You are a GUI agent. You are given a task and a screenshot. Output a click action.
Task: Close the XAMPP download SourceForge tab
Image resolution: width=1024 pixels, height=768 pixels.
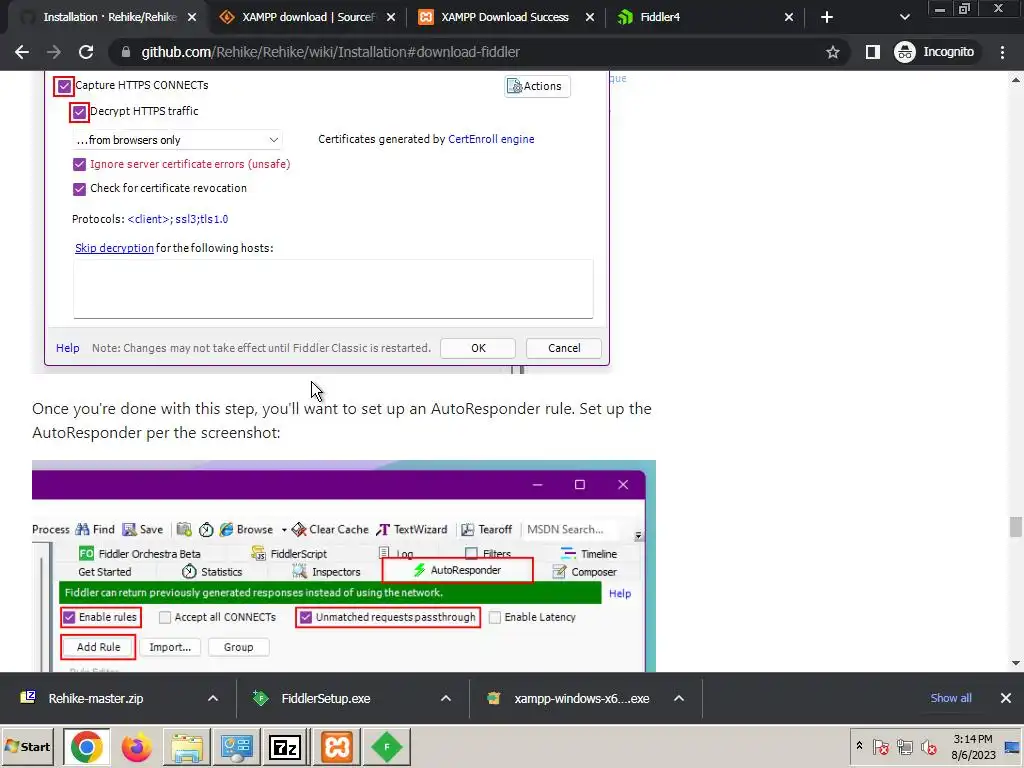391,18
